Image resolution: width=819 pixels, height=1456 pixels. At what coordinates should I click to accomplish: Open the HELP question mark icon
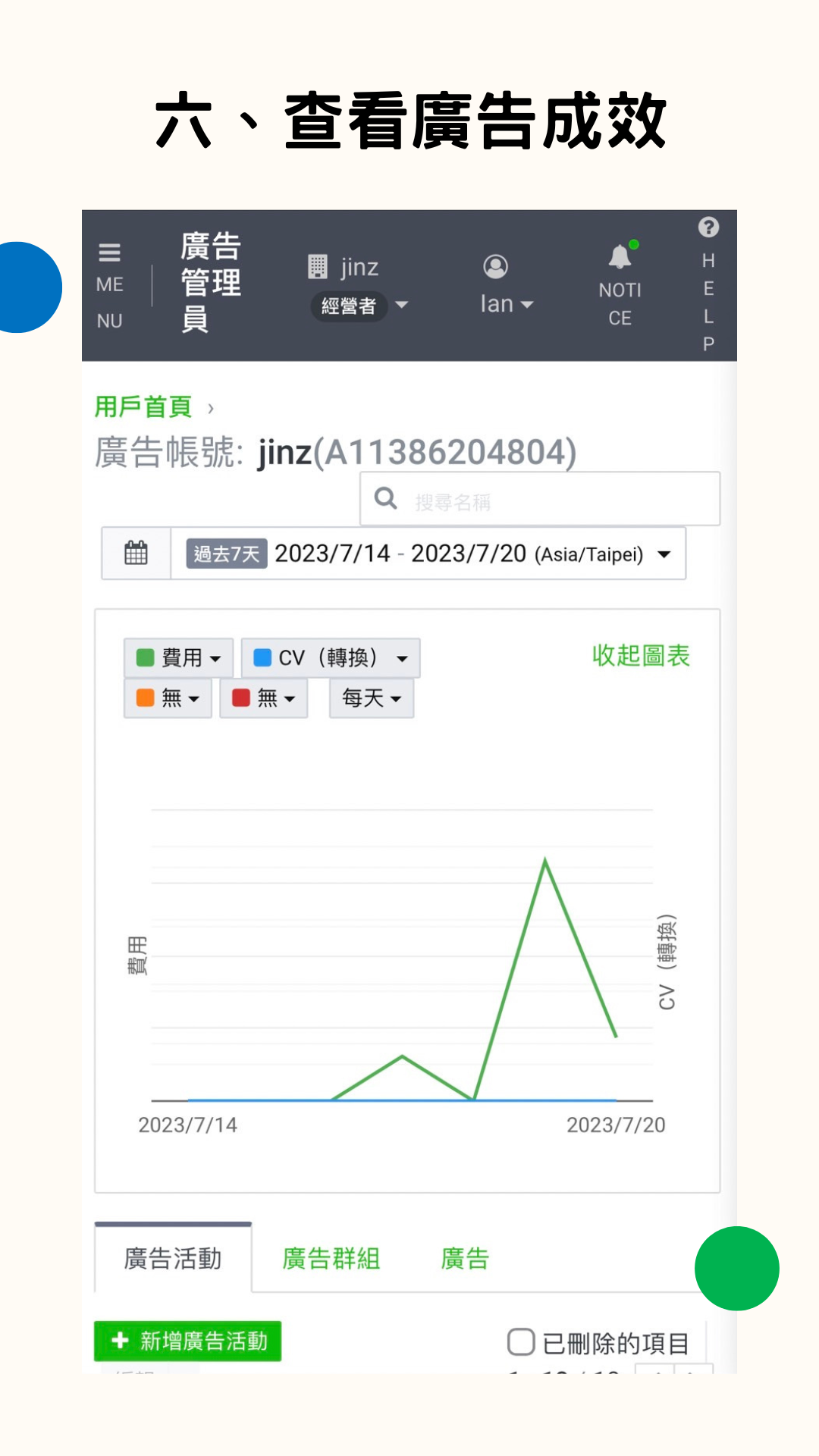pos(708,227)
